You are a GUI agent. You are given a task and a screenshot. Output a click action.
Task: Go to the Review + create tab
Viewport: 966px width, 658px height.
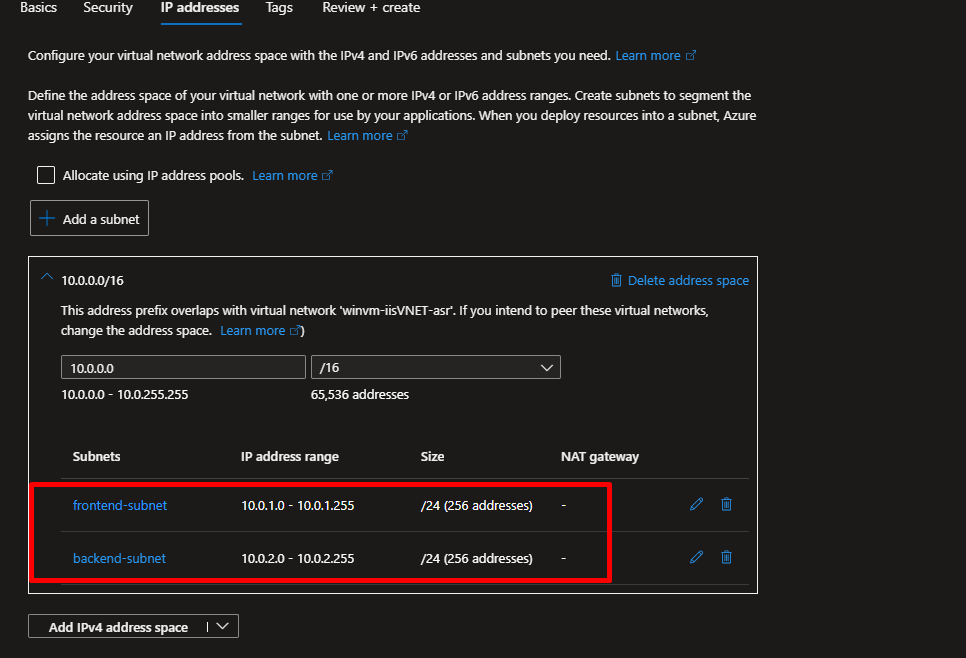click(x=371, y=8)
